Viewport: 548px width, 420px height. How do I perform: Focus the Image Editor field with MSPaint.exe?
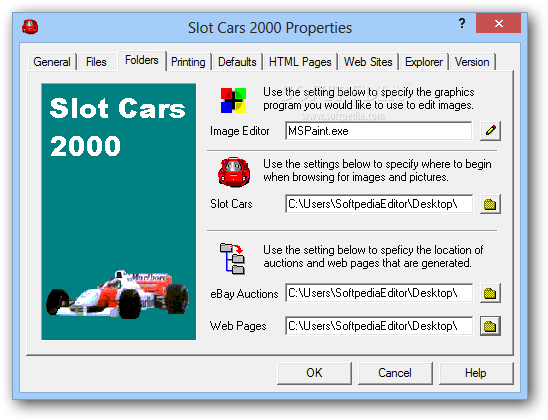coord(378,131)
